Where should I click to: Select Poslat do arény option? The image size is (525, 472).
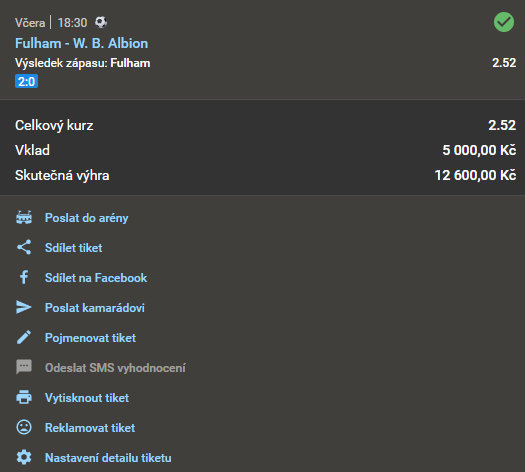click(86, 218)
